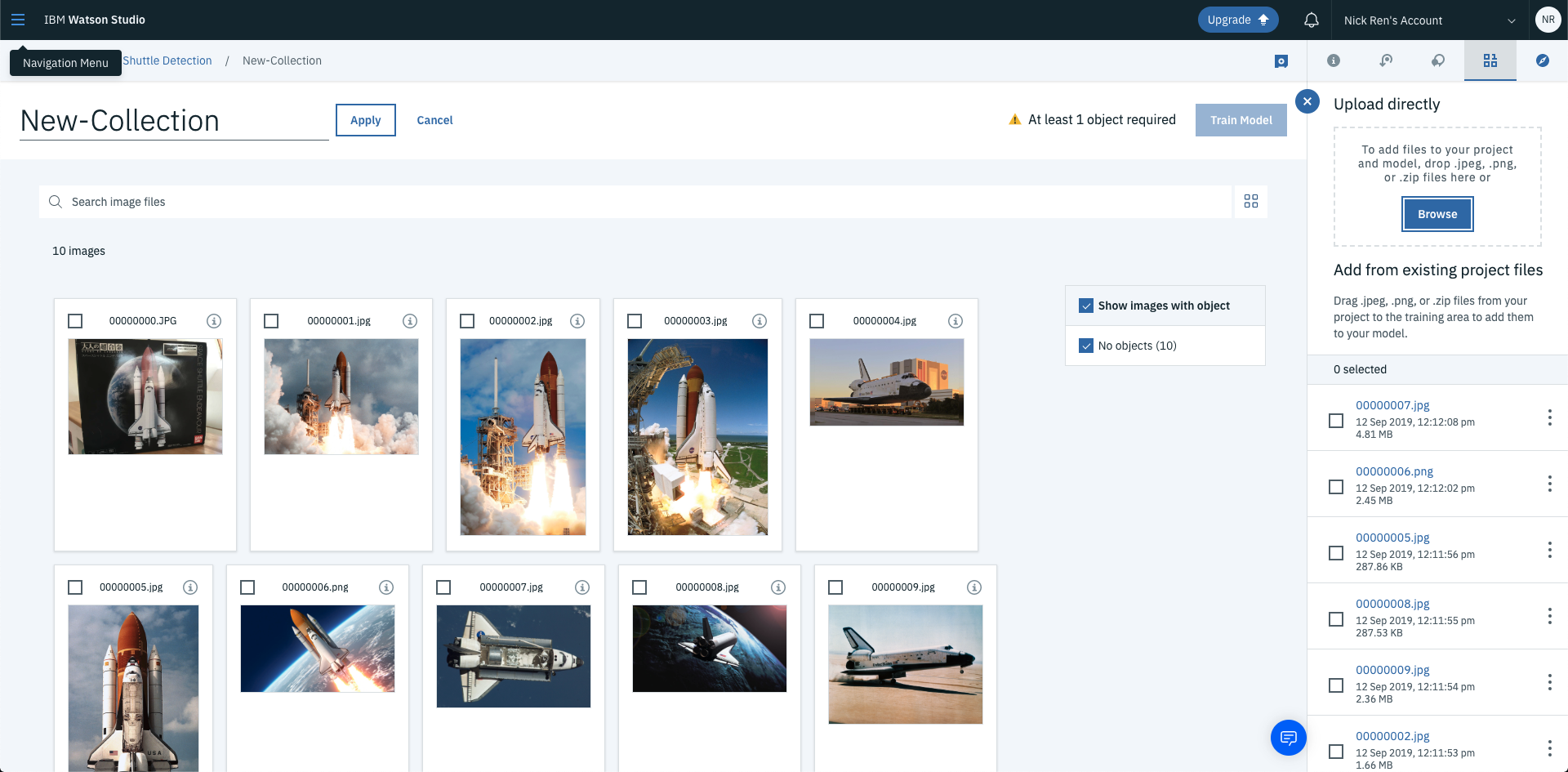Show info for 00000005.jpg card
The image size is (1568, 772).
(x=190, y=587)
